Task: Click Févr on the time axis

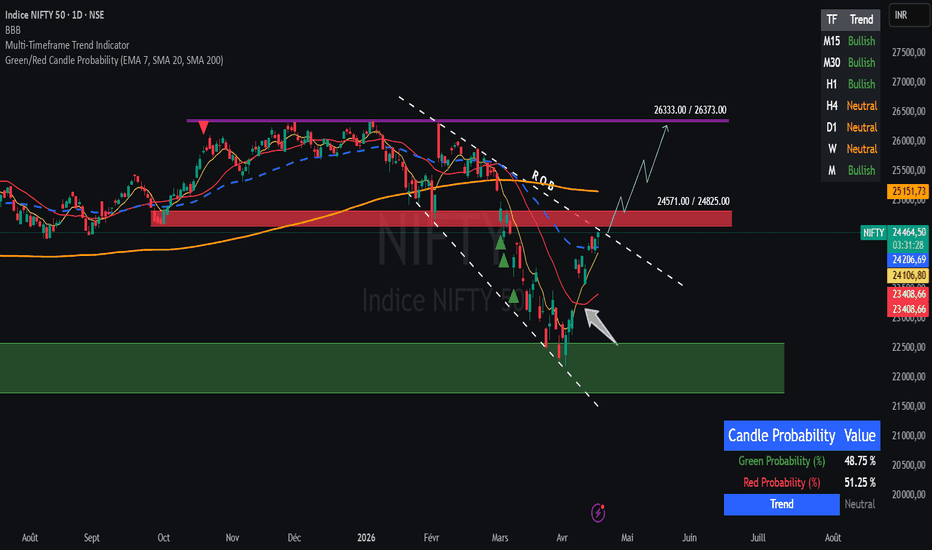Action: pos(432,538)
